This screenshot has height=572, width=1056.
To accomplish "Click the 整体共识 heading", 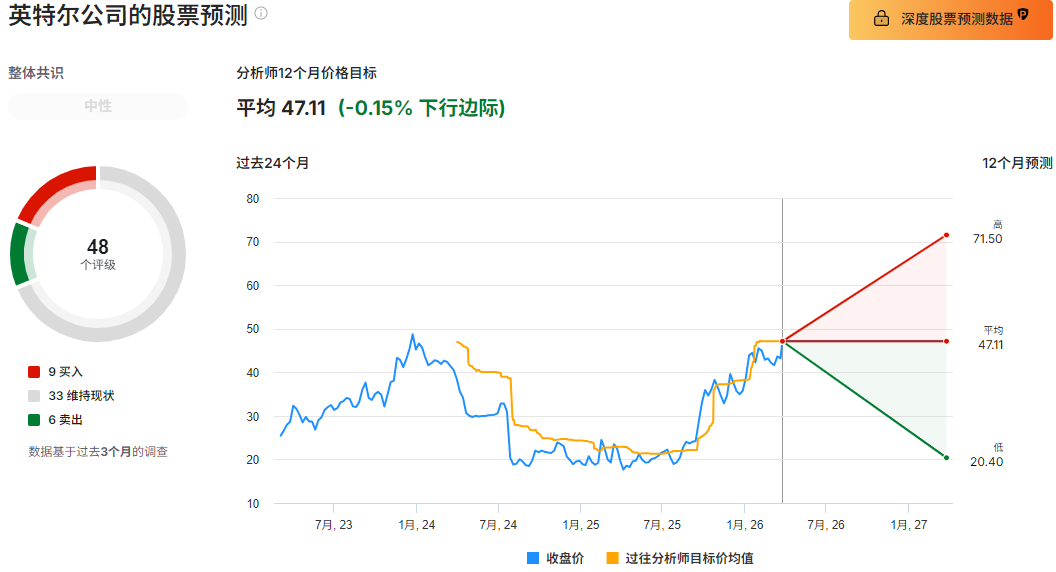I will (36, 73).
